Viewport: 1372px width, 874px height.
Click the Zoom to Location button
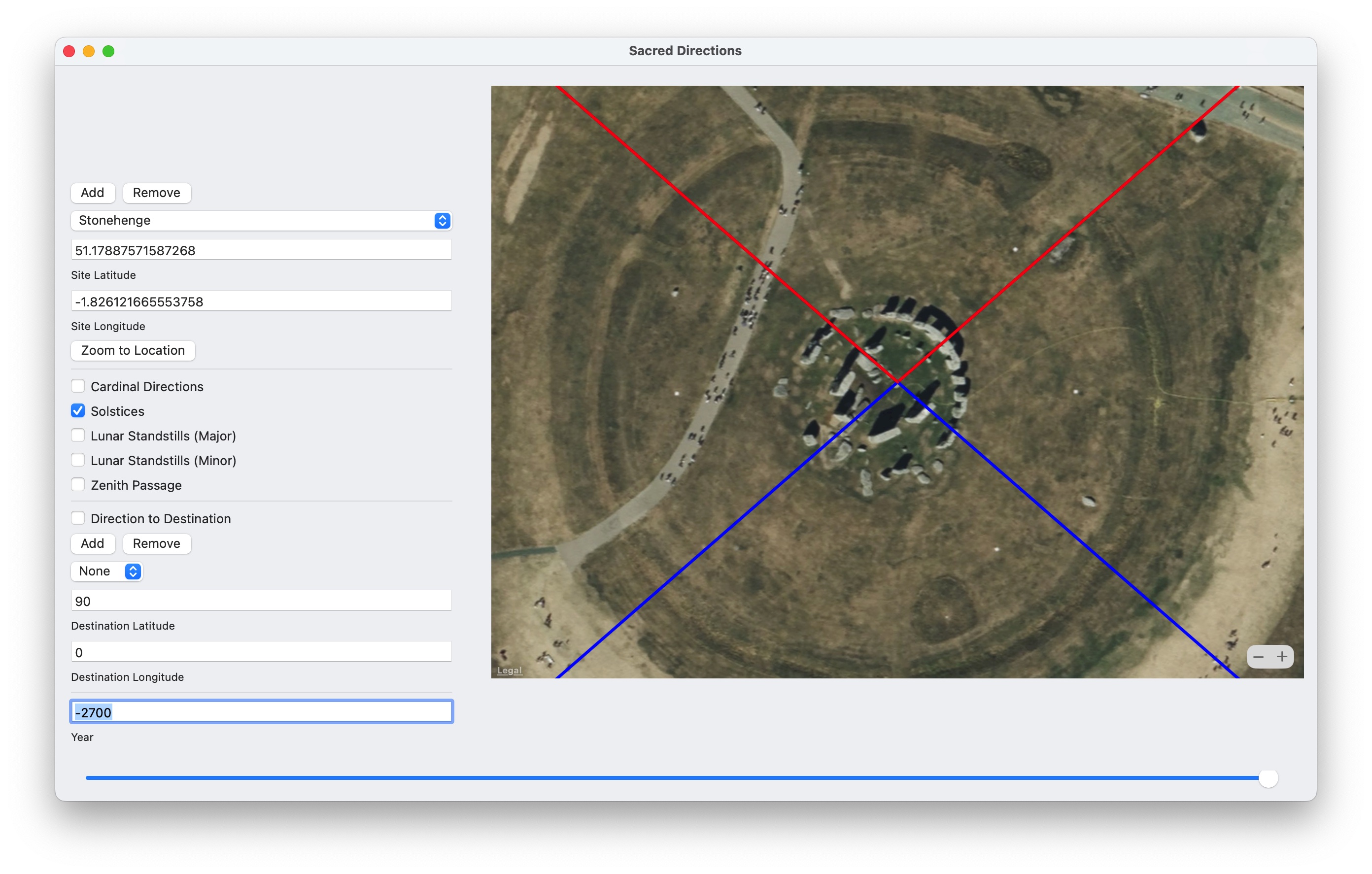[x=133, y=350]
